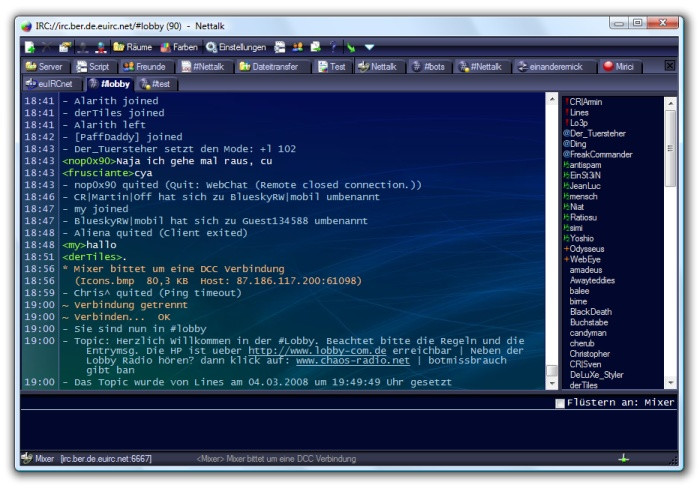Open the Räume rooms list
The image size is (700, 488).
[133, 47]
